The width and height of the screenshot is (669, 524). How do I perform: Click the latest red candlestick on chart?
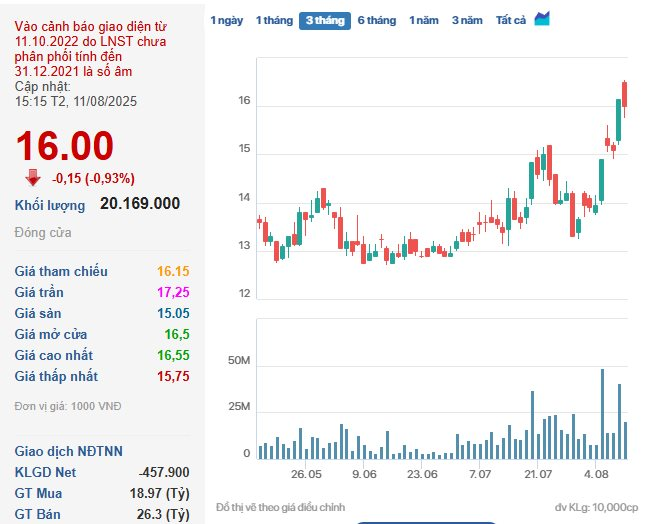[x=625, y=95]
